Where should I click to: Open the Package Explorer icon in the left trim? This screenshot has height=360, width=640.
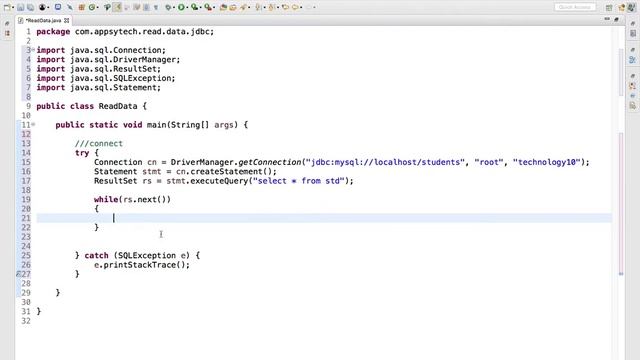pos(7,33)
